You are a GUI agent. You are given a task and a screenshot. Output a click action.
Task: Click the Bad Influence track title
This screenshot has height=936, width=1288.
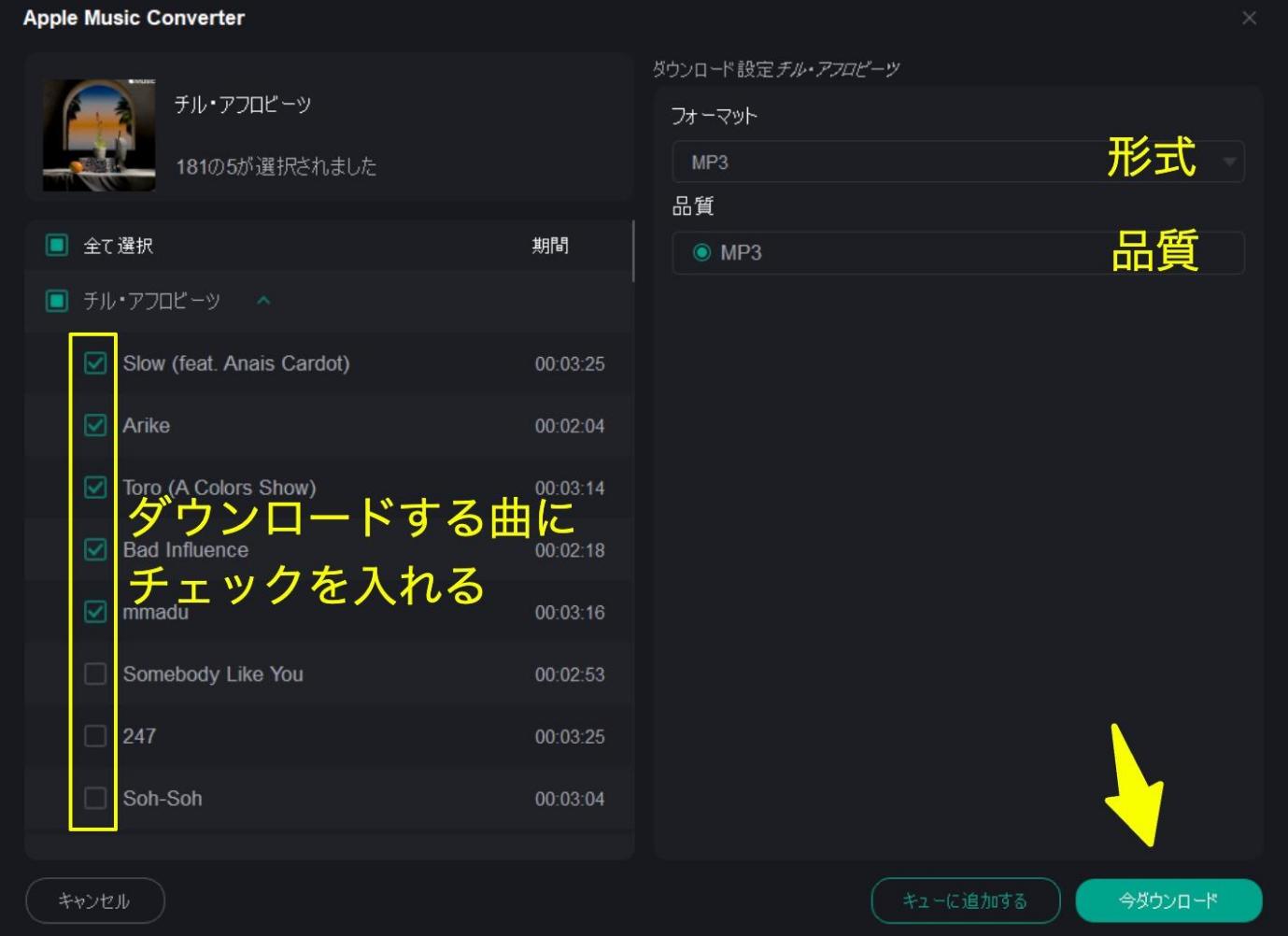186,549
